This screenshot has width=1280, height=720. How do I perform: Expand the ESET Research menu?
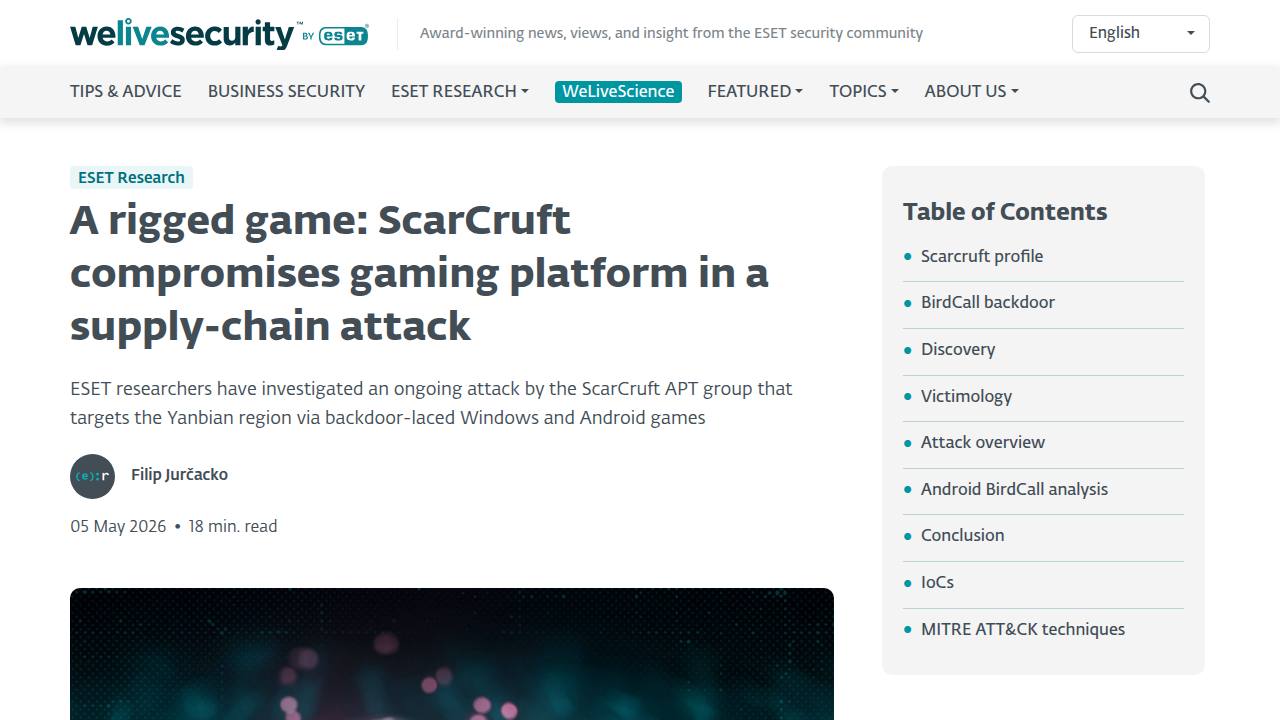tap(460, 91)
